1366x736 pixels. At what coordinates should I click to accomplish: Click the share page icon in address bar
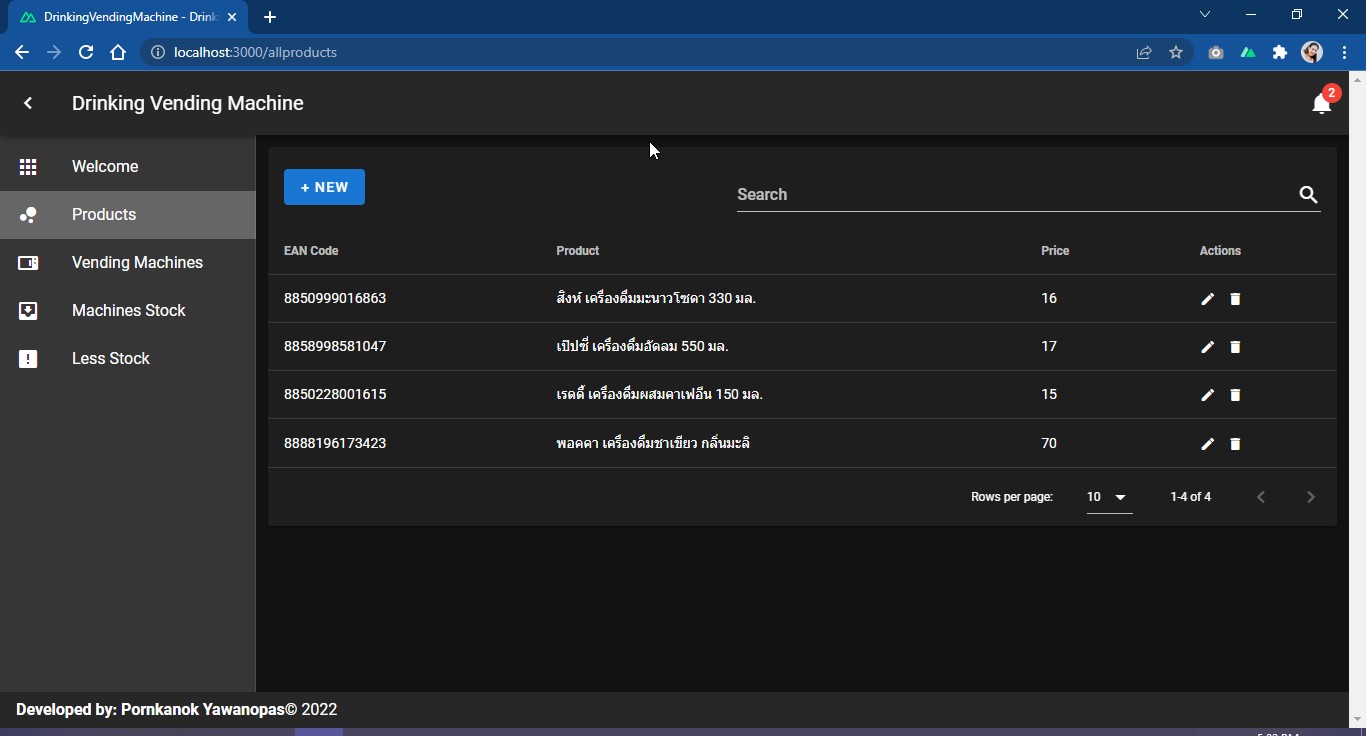point(1144,52)
